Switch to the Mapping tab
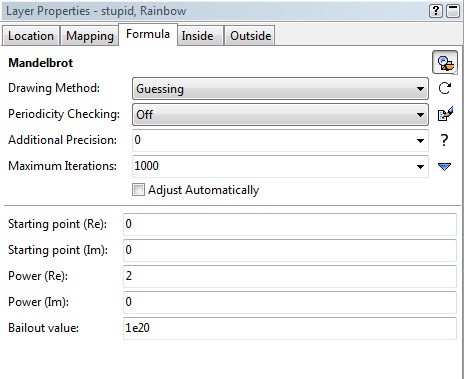Image resolution: width=464 pixels, height=379 pixels. pos(90,36)
